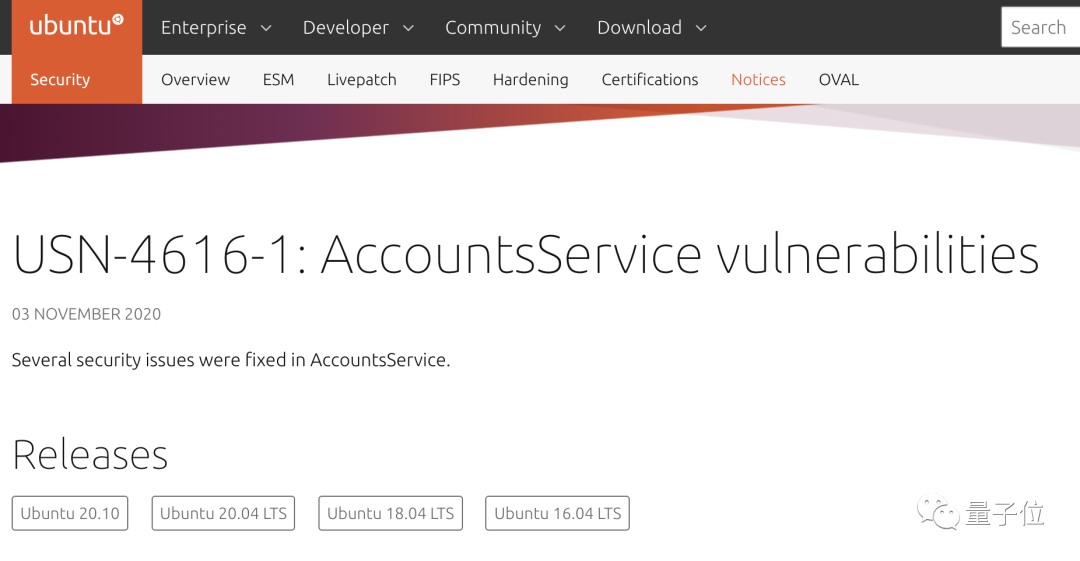1080x561 pixels.
Task: Select the Notices tab
Action: click(x=758, y=79)
